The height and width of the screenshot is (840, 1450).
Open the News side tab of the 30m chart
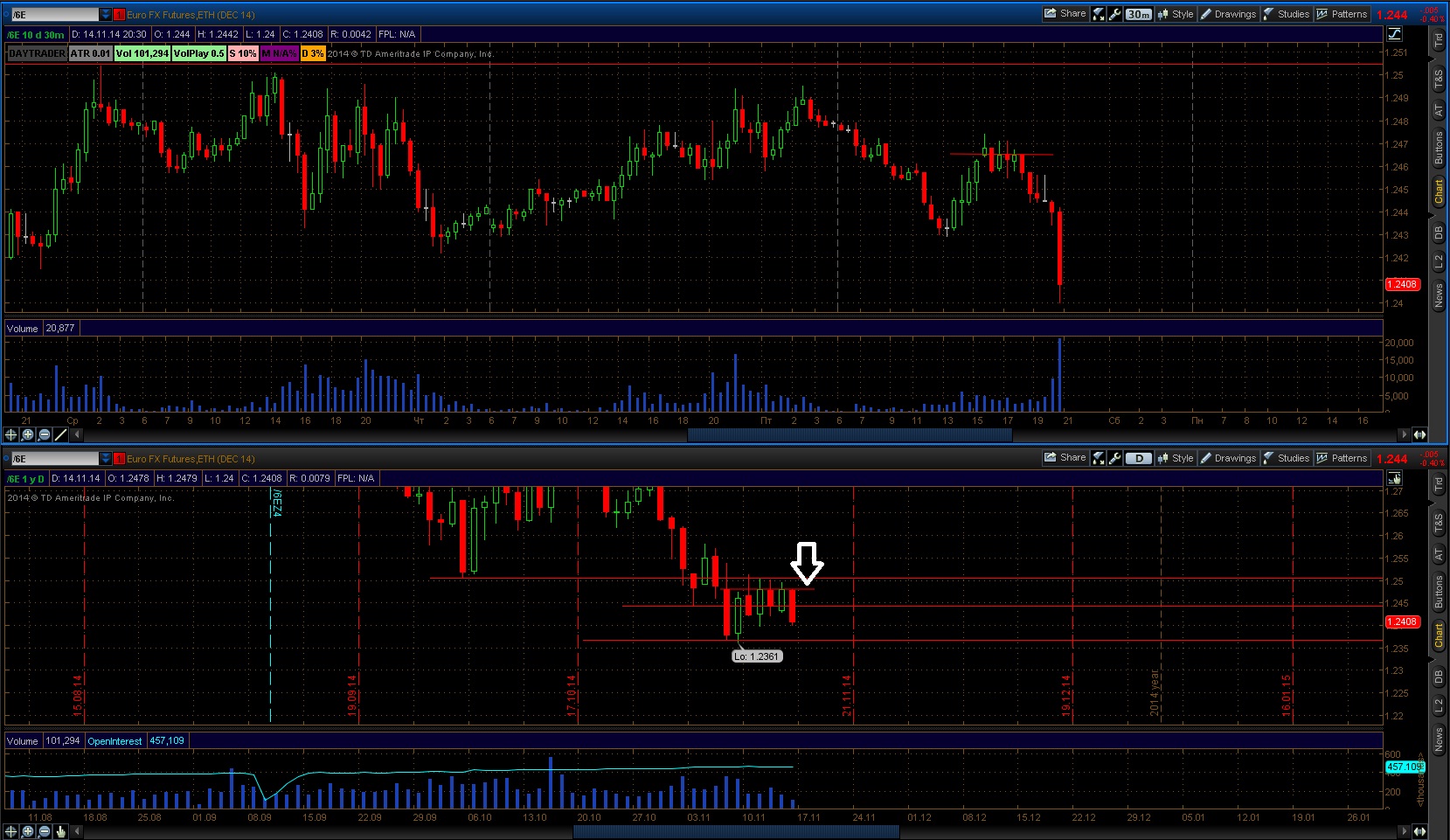(x=1439, y=295)
